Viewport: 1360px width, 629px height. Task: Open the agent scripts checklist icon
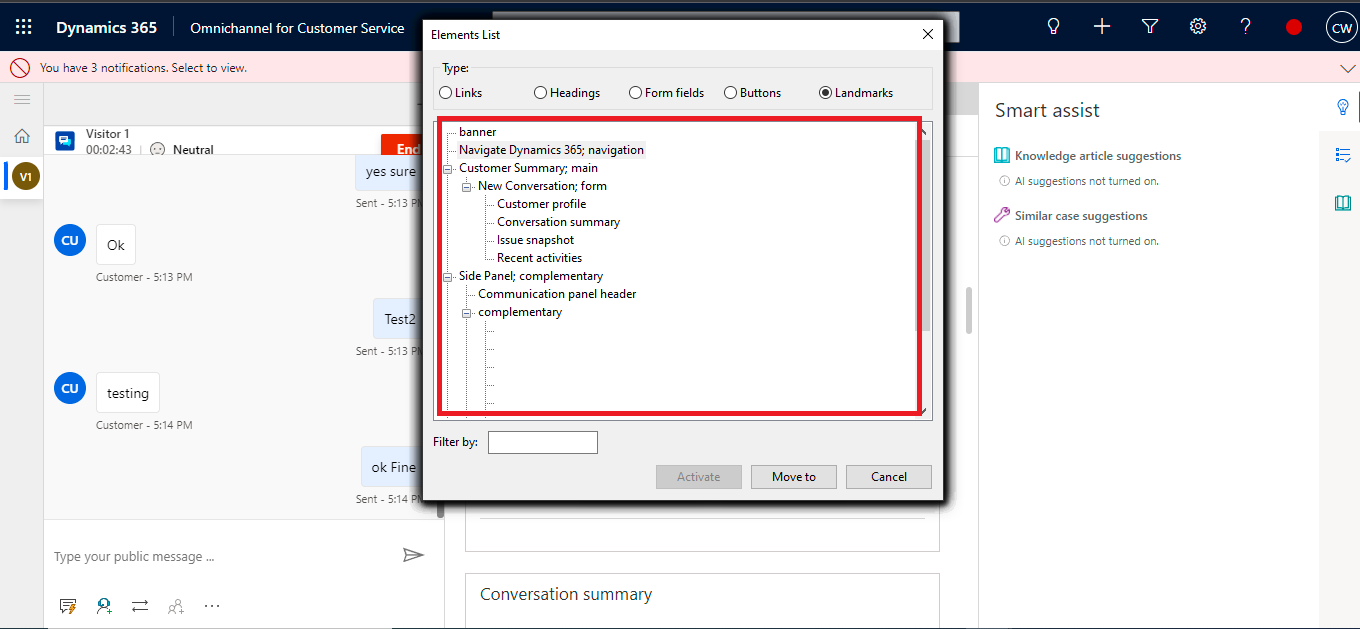coord(1342,155)
